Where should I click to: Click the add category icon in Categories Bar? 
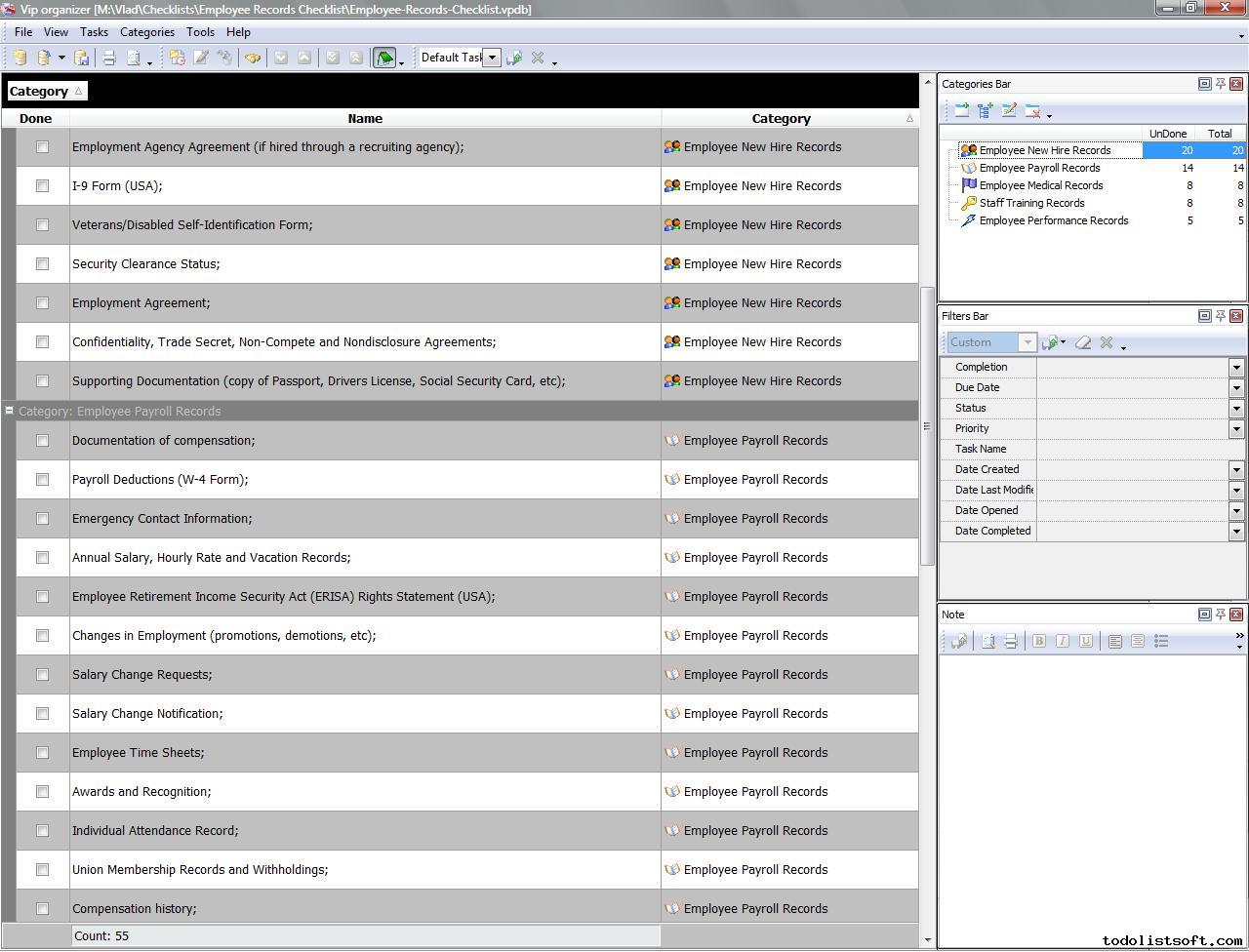962,111
